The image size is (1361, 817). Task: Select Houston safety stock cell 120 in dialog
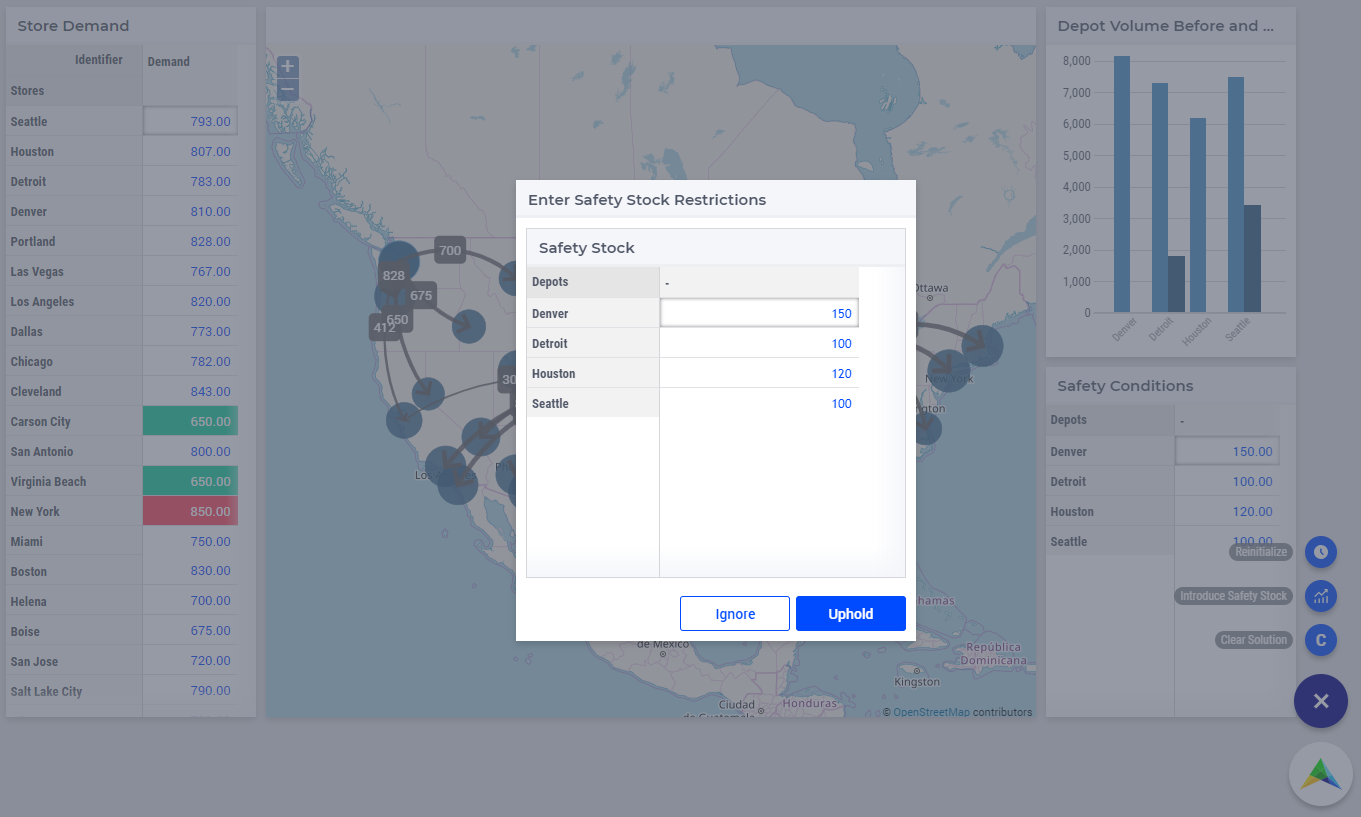pyautogui.click(x=759, y=373)
